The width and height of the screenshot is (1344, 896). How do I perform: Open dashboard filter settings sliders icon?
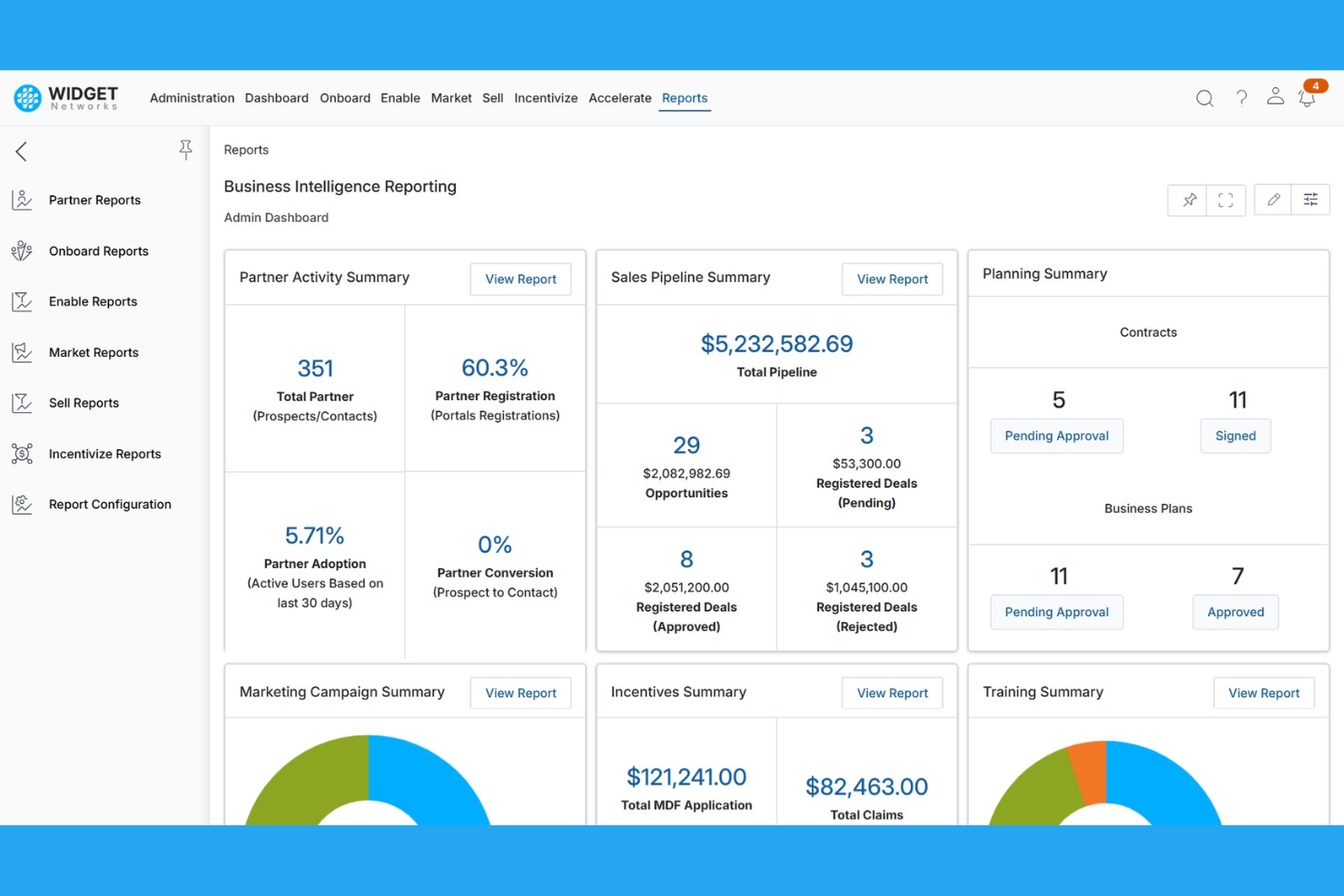click(x=1310, y=200)
